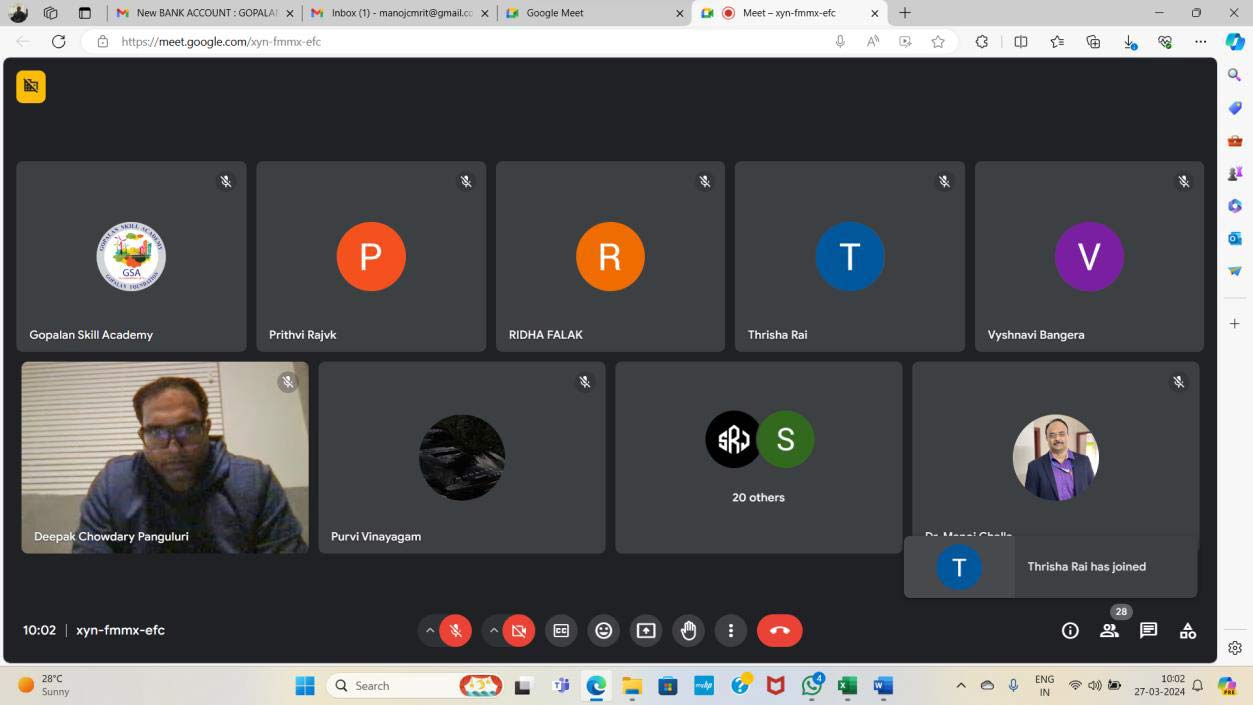
Task: Click Prithvi Rajvk's avatar
Action: click(x=371, y=257)
